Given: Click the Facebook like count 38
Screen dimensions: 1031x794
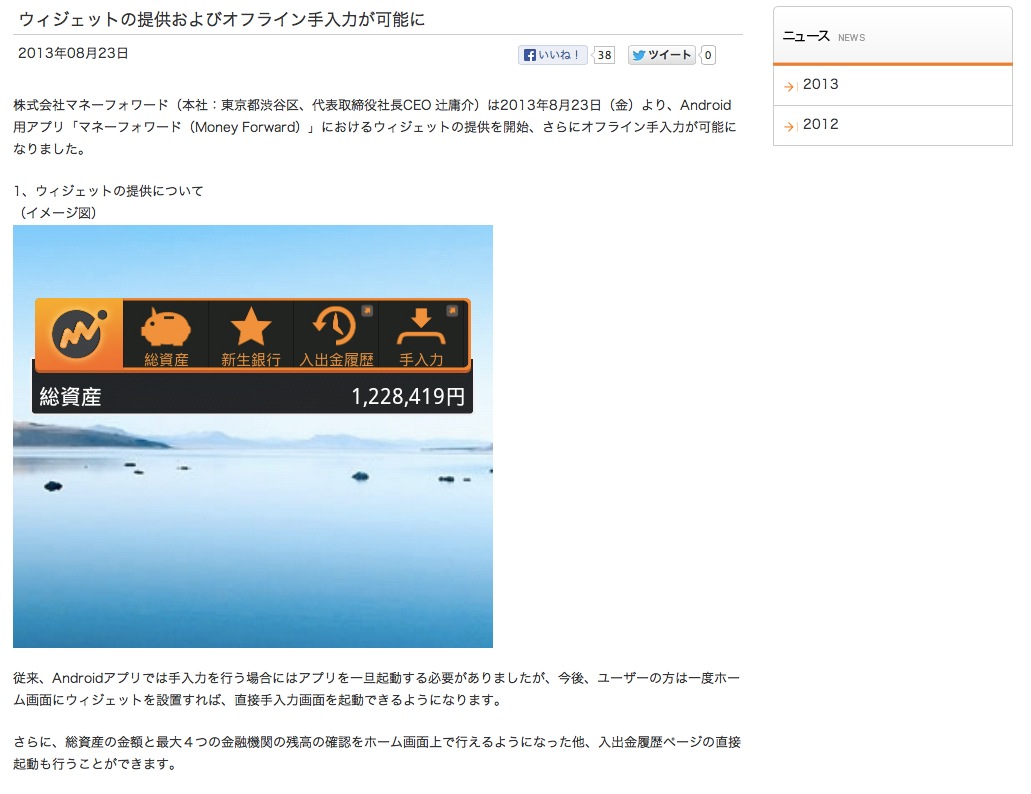Looking at the screenshot, I should pos(604,55).
